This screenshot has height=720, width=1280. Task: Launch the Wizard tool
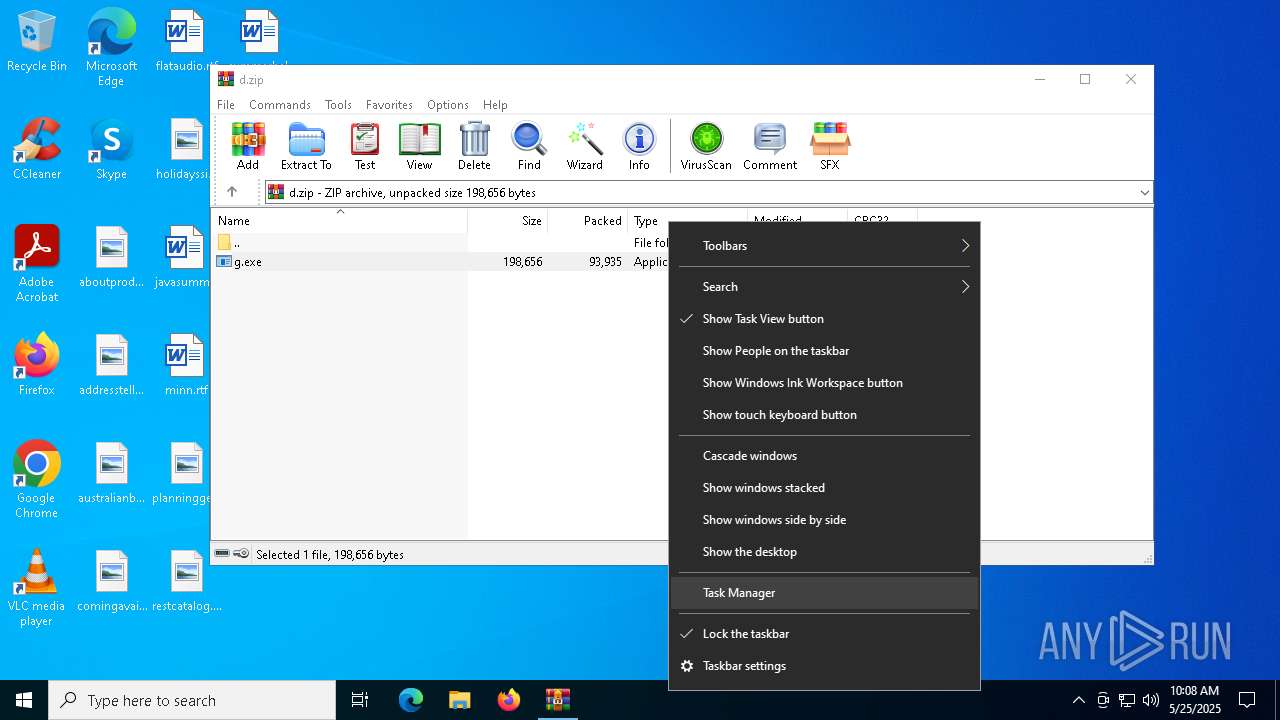tap(584, 147)
